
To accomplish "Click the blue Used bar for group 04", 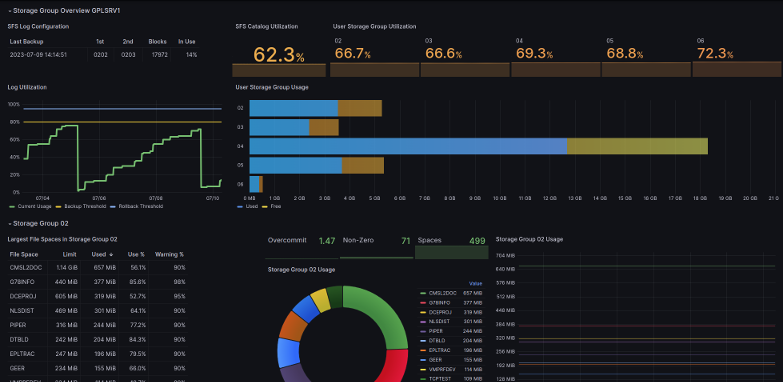I will 408,146.
